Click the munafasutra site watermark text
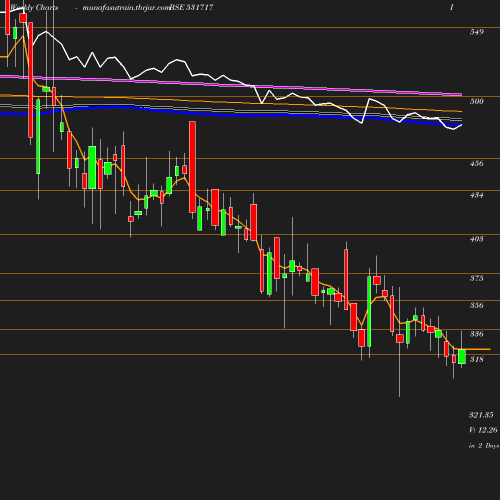500x500 pixels. coord(126,8)
